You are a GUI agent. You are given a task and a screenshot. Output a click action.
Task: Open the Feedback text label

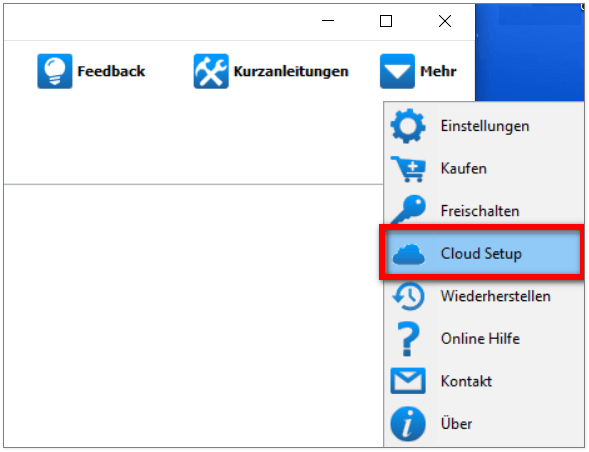111,71
